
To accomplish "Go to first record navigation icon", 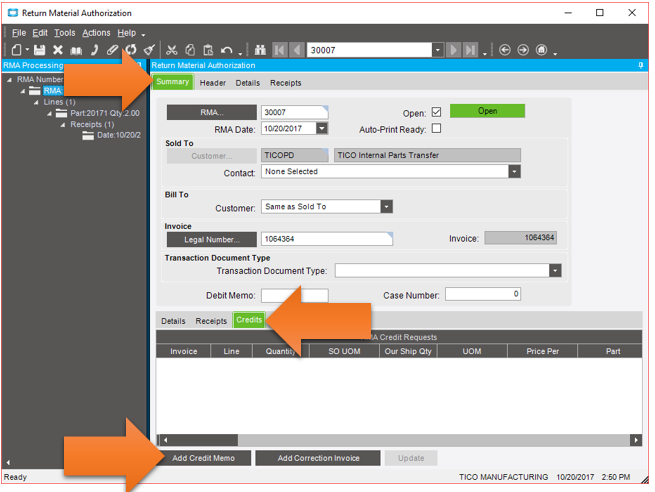I will 279,50.
